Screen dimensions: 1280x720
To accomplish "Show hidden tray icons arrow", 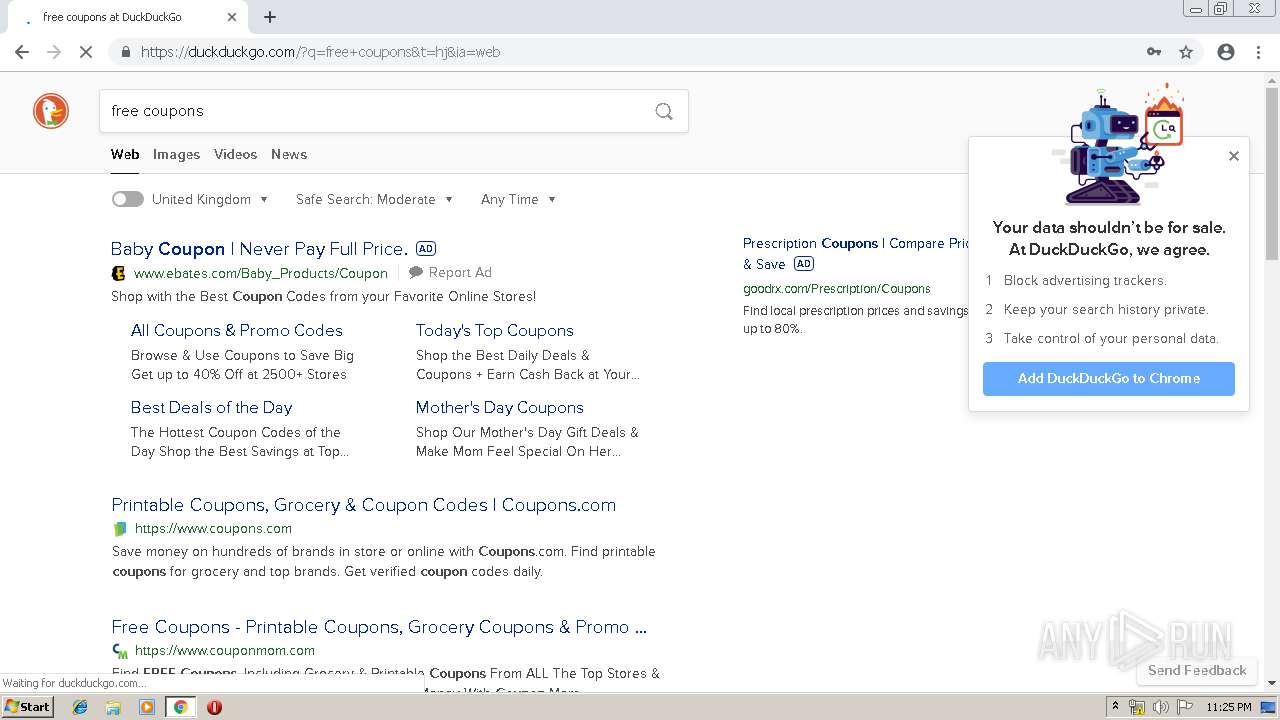I will click(1116, 707).
